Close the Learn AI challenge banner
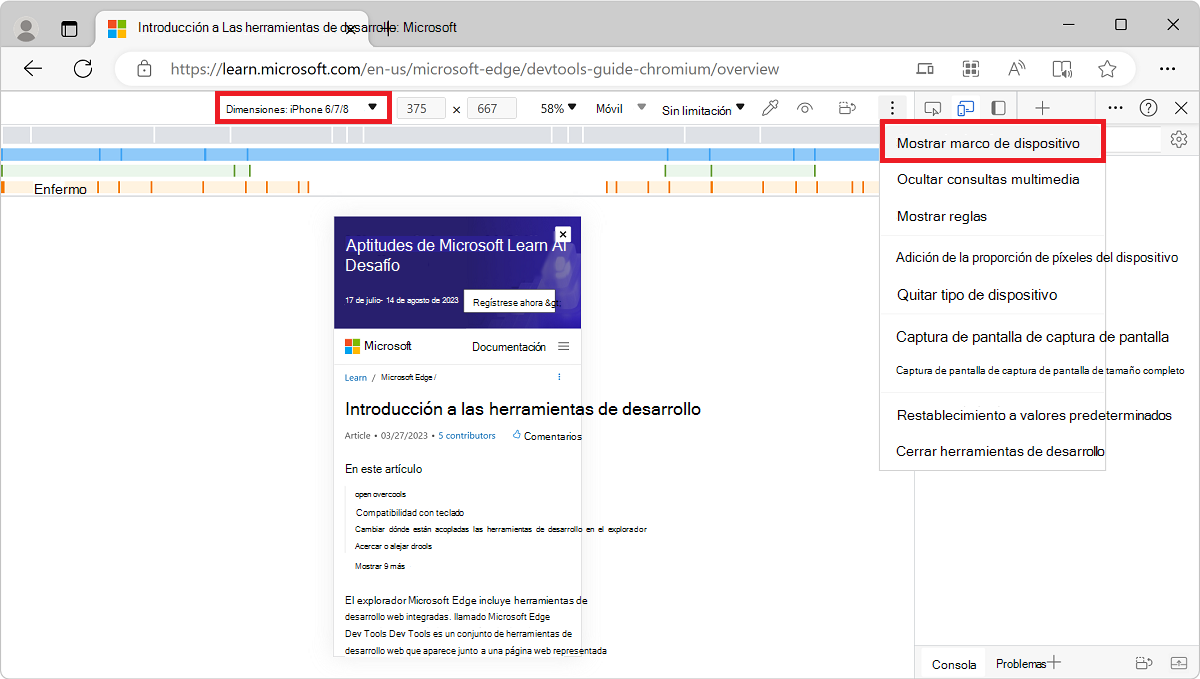Viewport: 1200px width, 679px height. [x=563, y=234]
